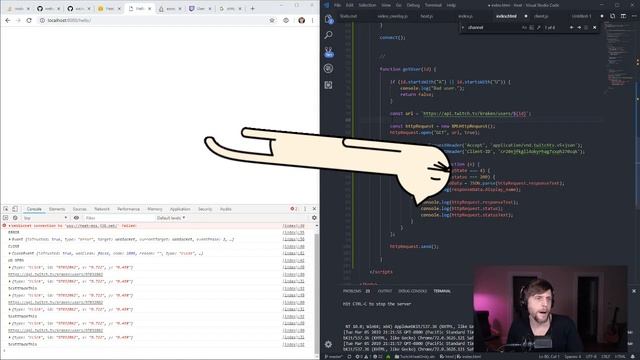Bookmark this page with star icon
Screen dimensions: 640x360
point(272,20)
